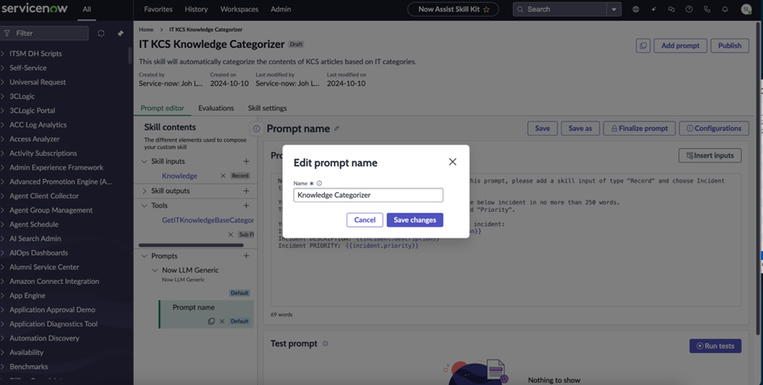Close the Edit prompt name dialog
763x385 pixels.
pos(453,162)
